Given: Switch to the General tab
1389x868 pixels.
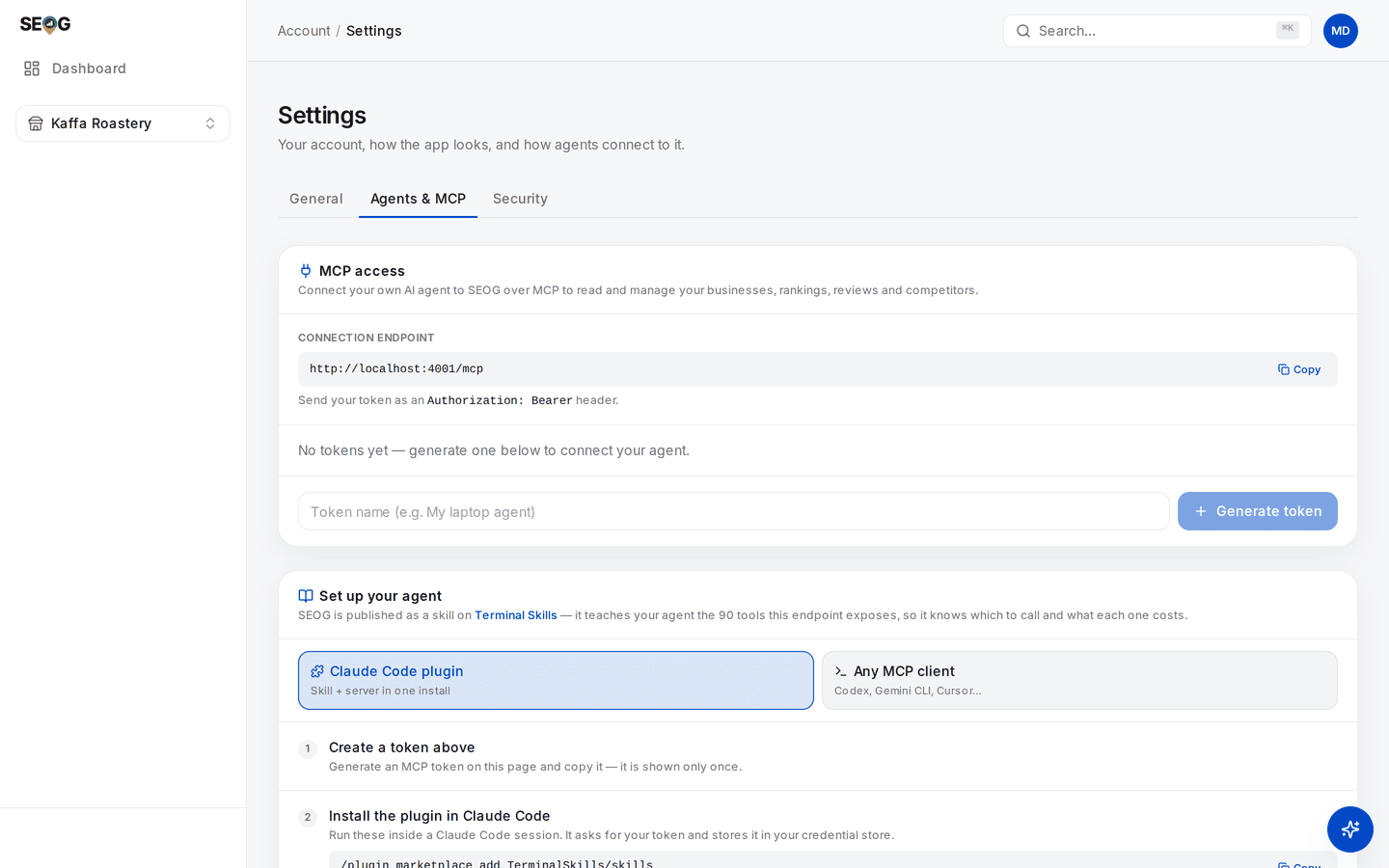Looking at the screenshot, I should [316, 199].
